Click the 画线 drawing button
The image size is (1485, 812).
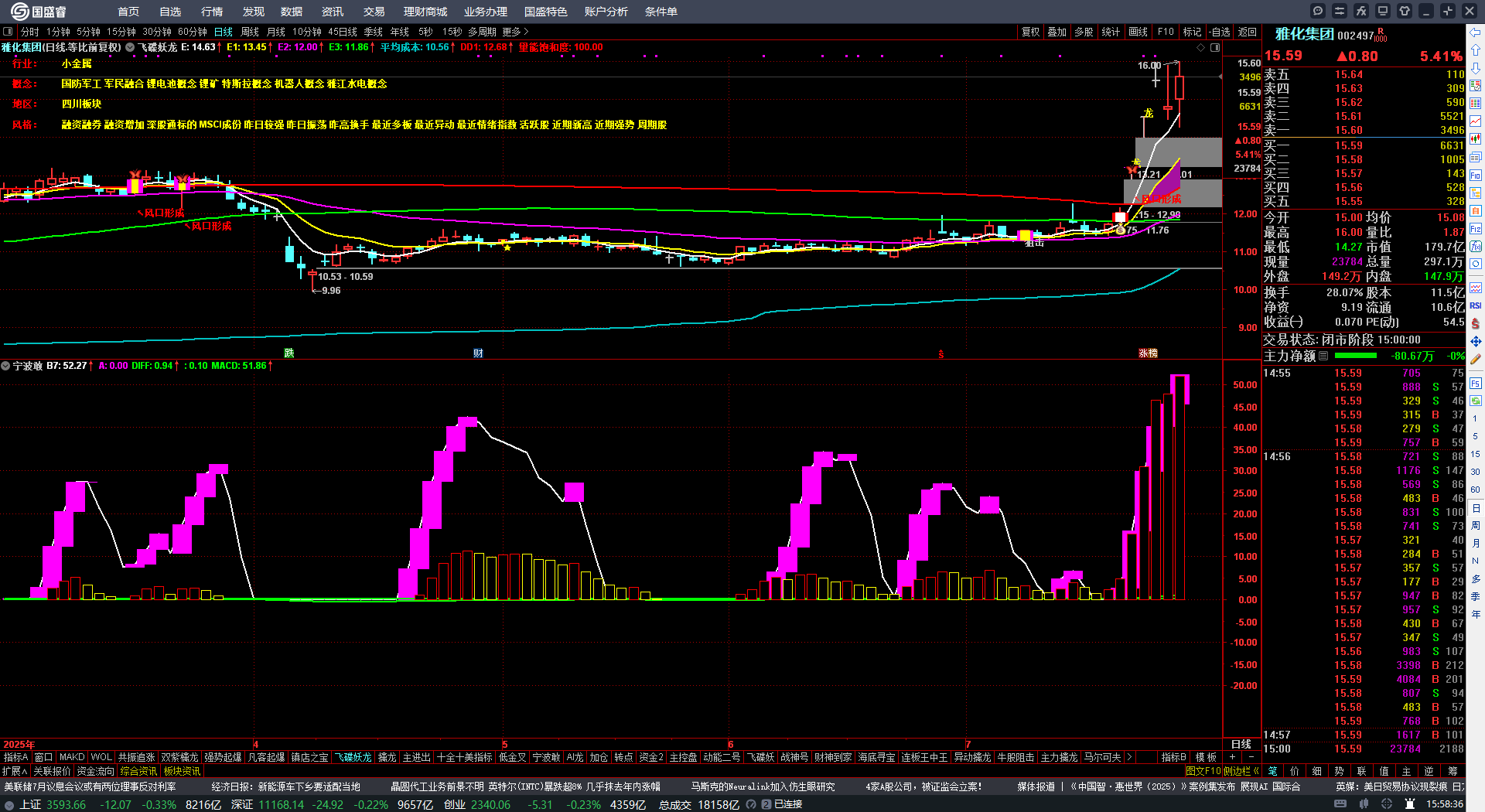[x=1138, y=32]
